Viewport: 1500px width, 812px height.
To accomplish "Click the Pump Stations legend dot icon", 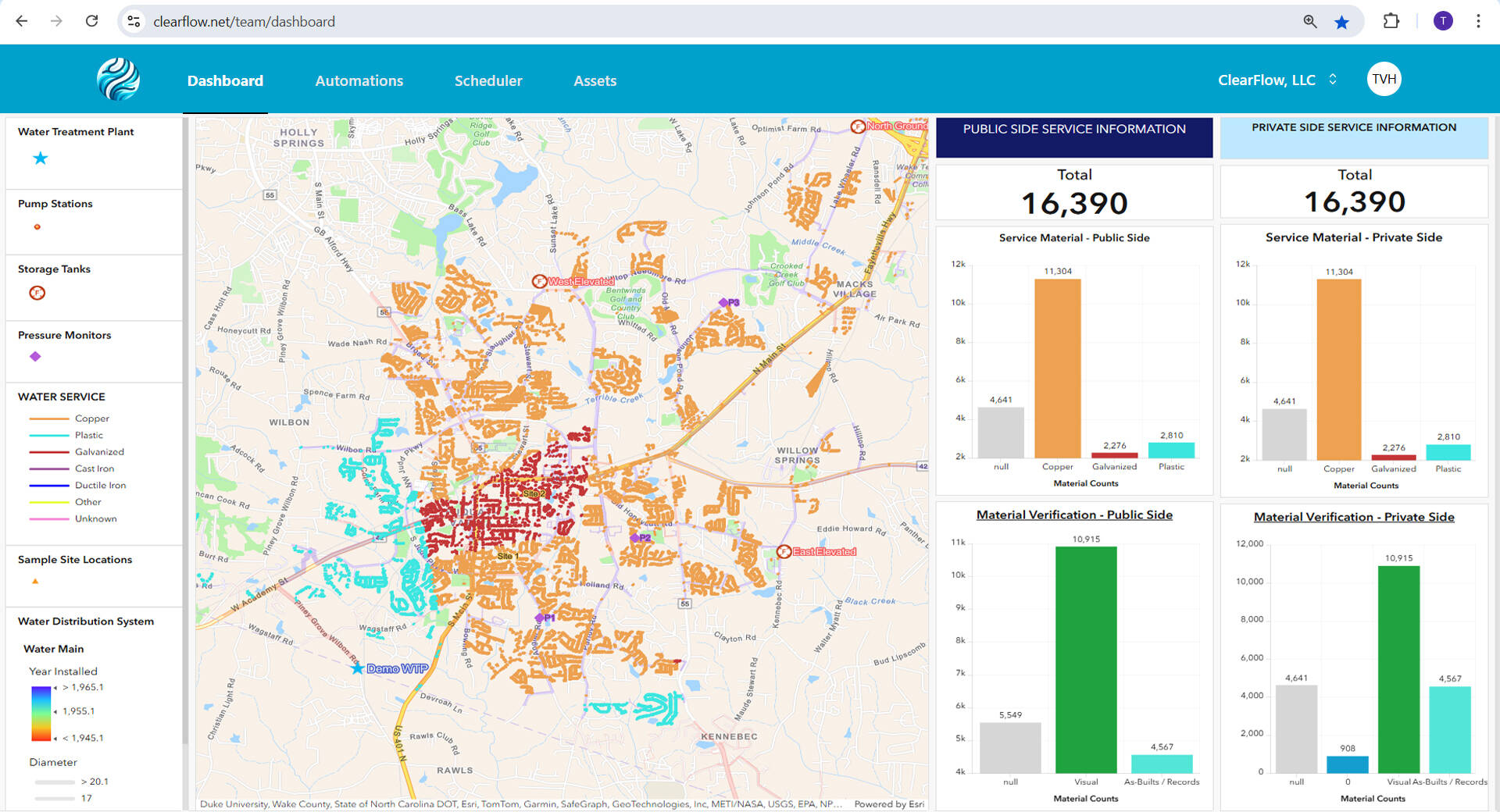I will (x=37, y=227).
